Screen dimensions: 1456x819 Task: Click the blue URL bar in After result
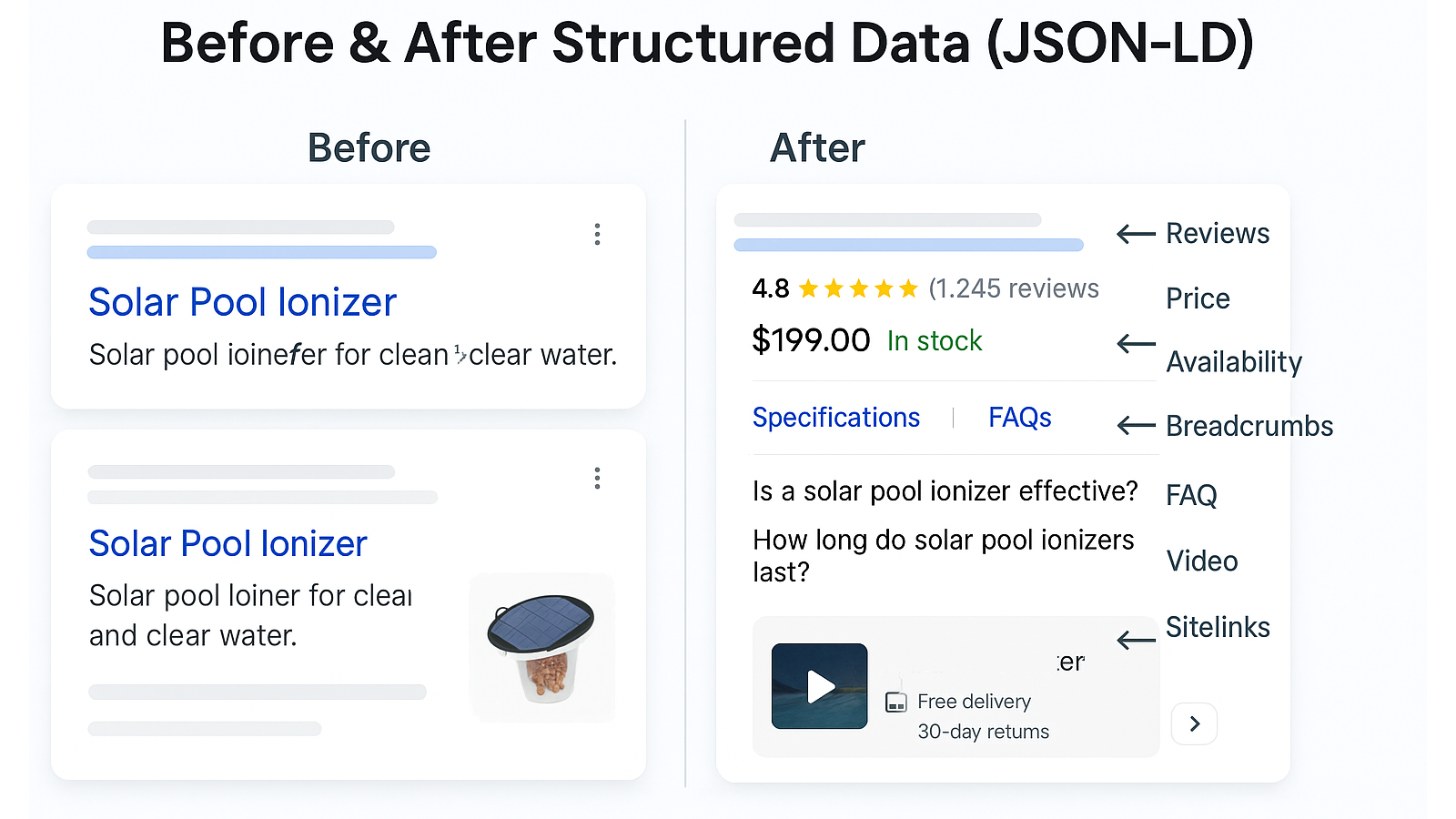(908, 245)
